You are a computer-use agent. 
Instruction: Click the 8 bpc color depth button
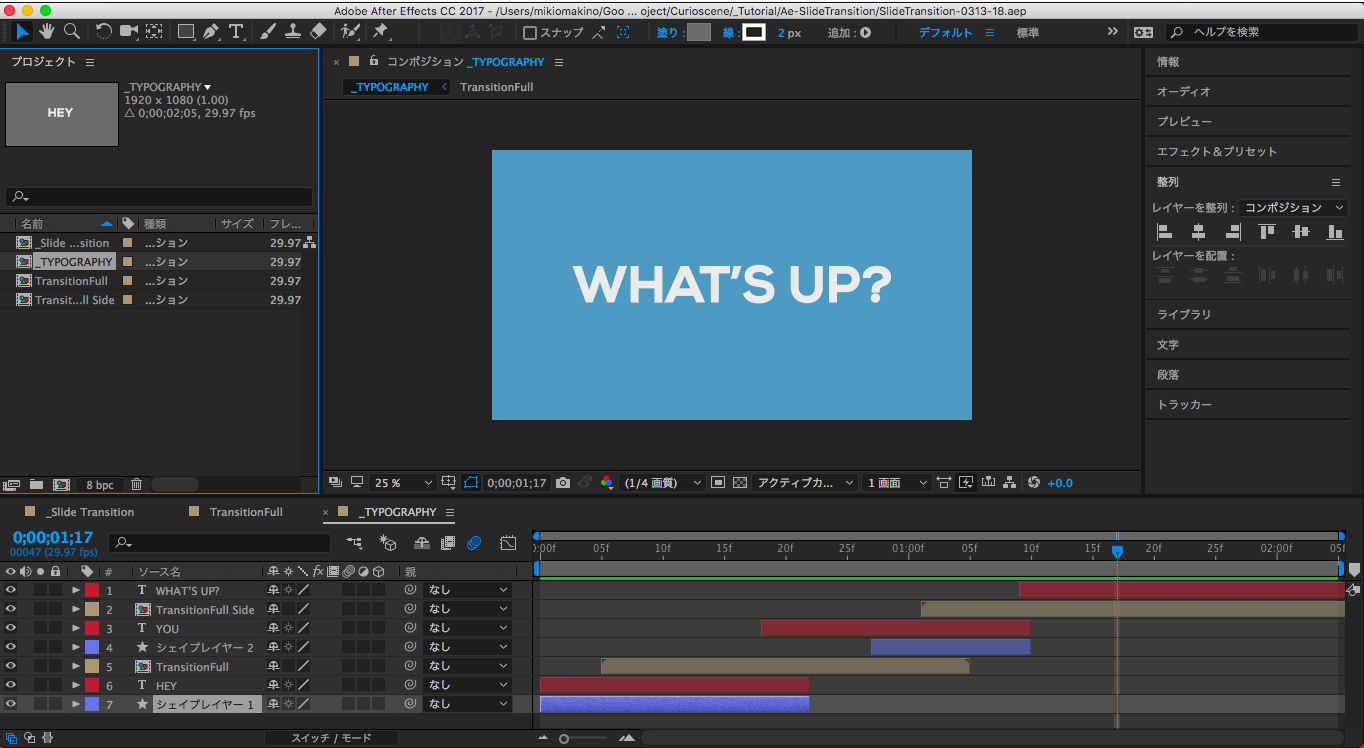pos(100,485)
